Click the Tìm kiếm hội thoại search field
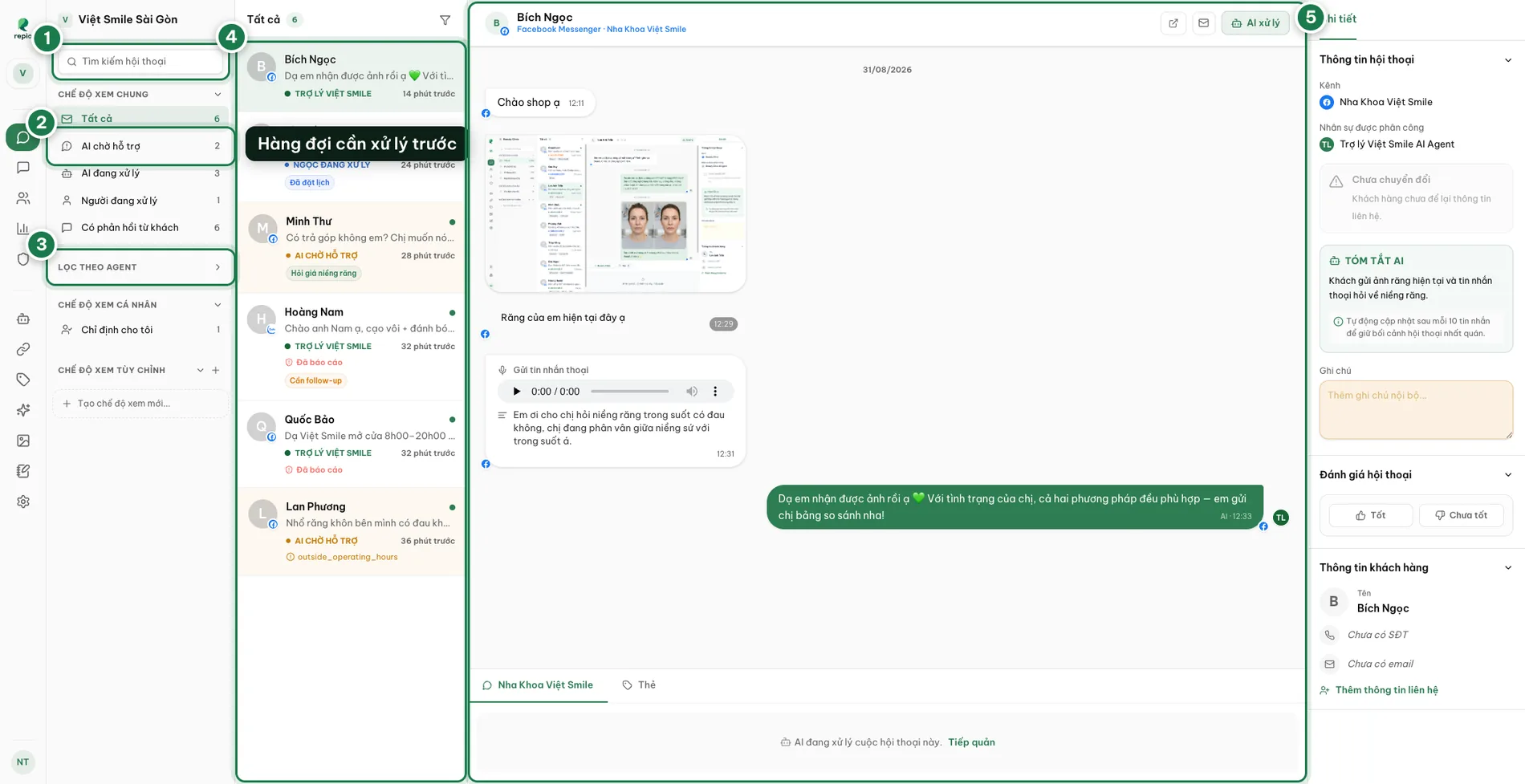1525x784 pixels. [x=140, y=62]
